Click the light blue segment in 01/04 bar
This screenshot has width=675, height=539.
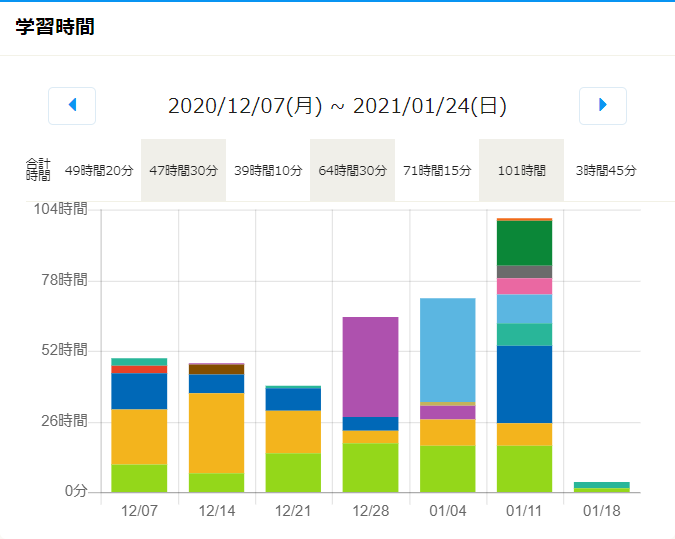coord(447,349)
